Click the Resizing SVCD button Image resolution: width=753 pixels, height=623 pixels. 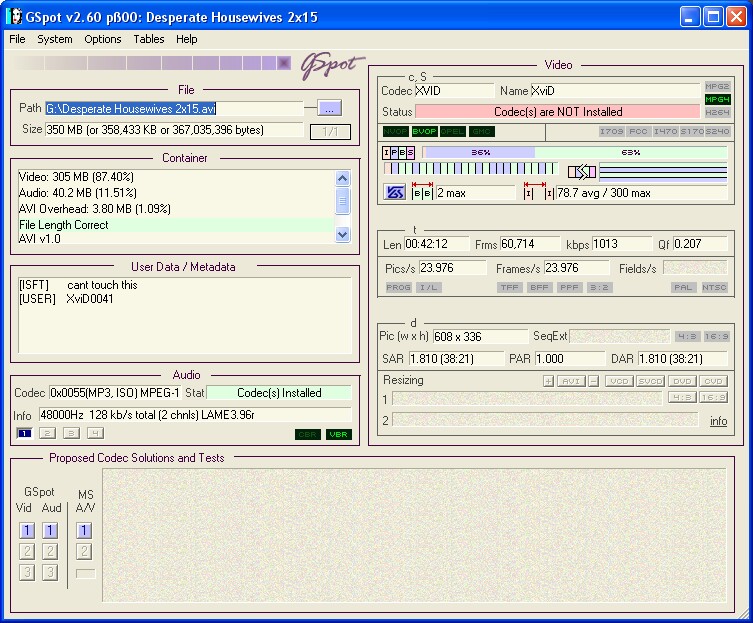click(x=651, y=381)
